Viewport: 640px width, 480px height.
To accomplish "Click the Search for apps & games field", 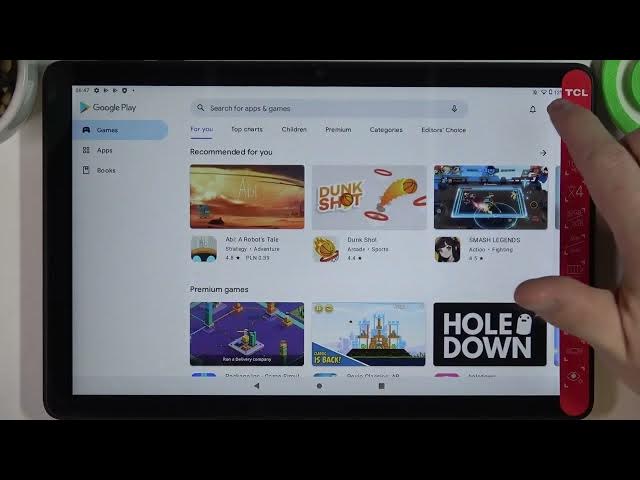I will (x=329, y=109).
